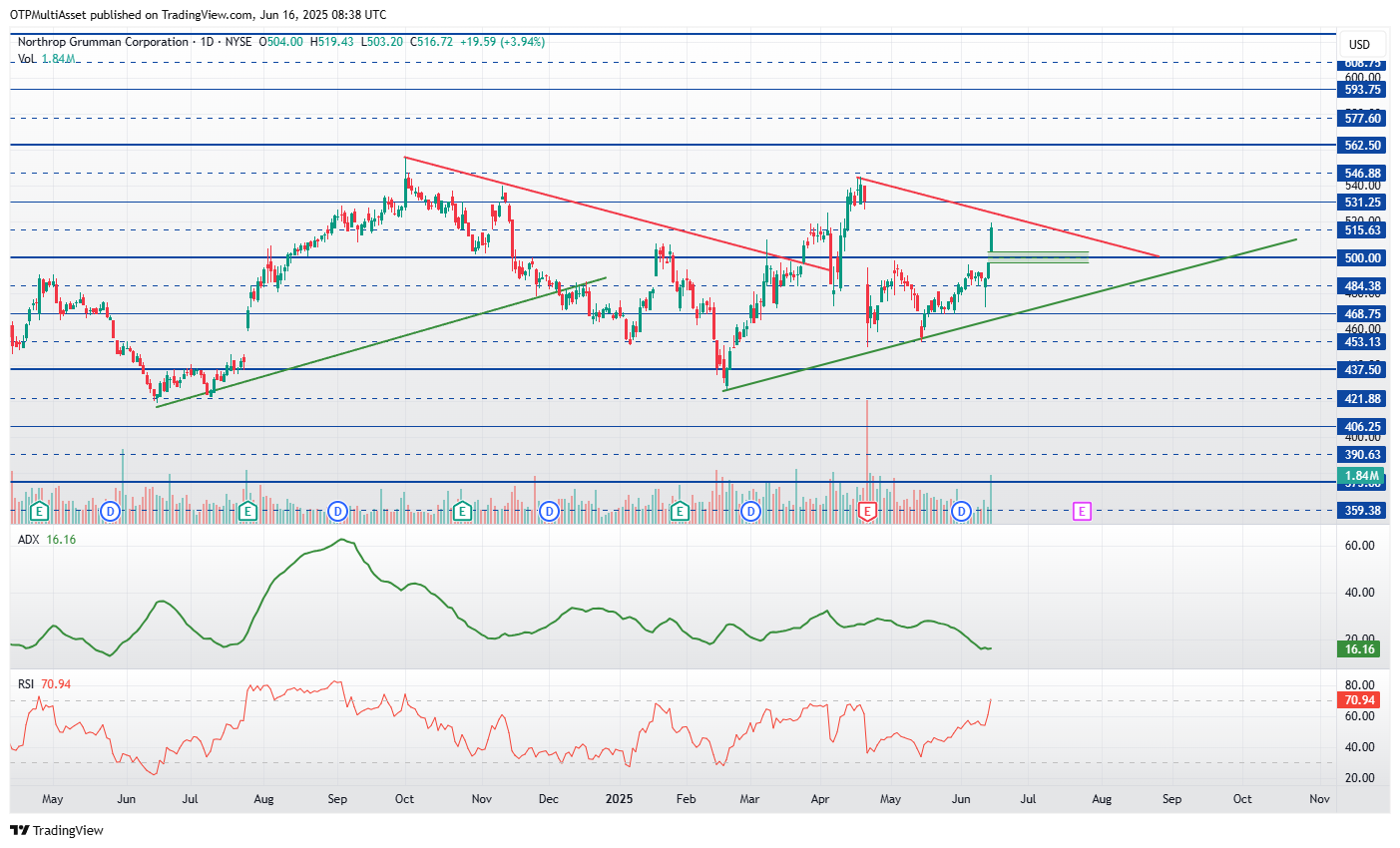Click the Dec label on the time axis
Screen dimensions: 1400x848
click(x=548, y=799)
